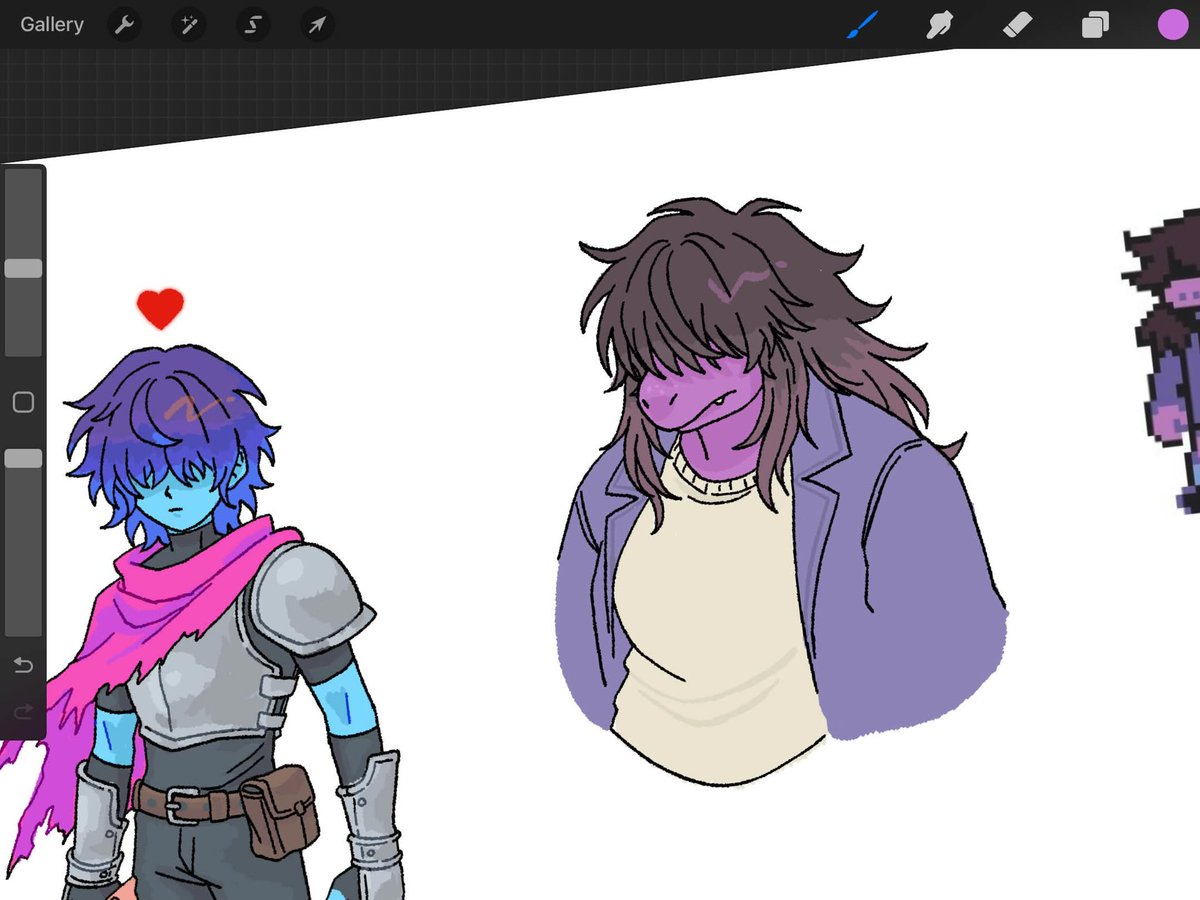1200x900 pixels.
Task: Click the brush size slider handle
Action: coord(23,268)
